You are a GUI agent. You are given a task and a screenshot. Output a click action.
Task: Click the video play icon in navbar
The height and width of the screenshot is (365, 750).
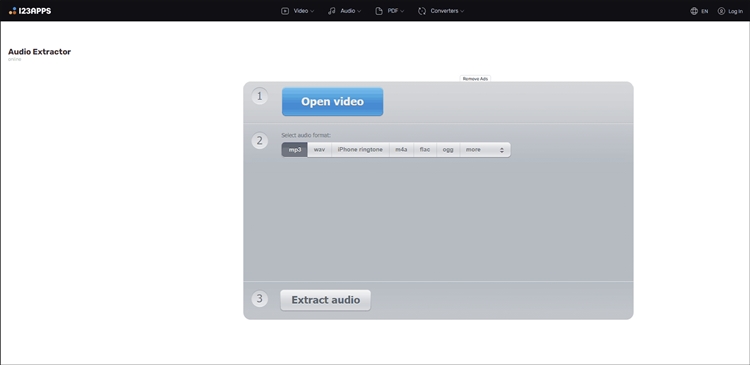click(285, 11)
